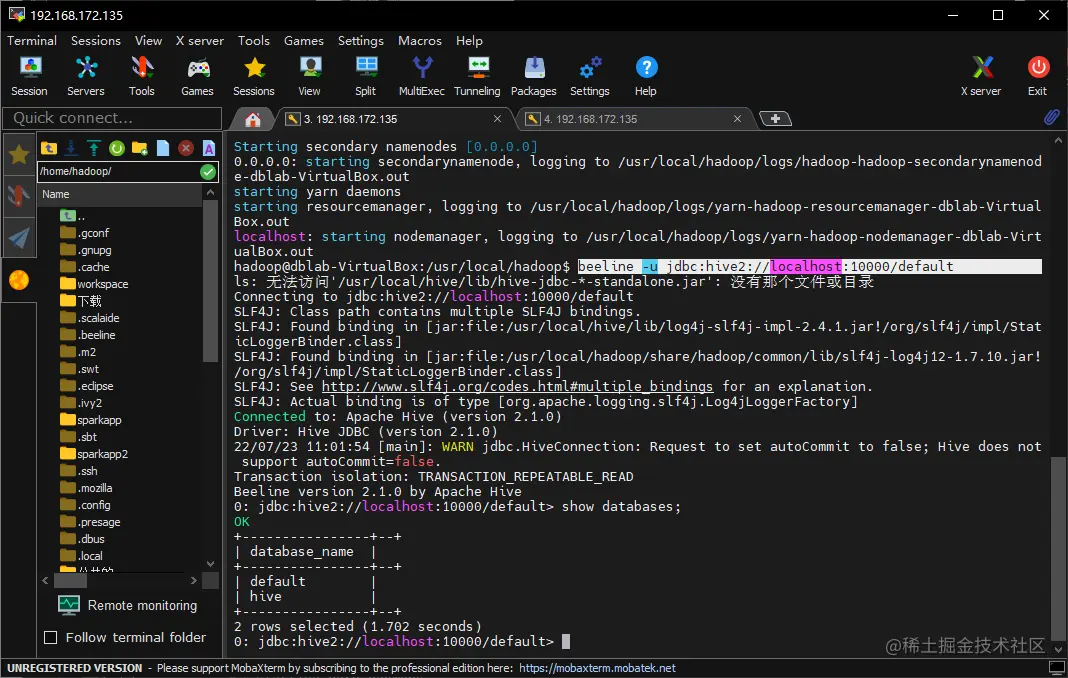Click the upload file SFTP icon
Screen dimensions: 1068x678
pyautogui.click(x=94, y=148)
